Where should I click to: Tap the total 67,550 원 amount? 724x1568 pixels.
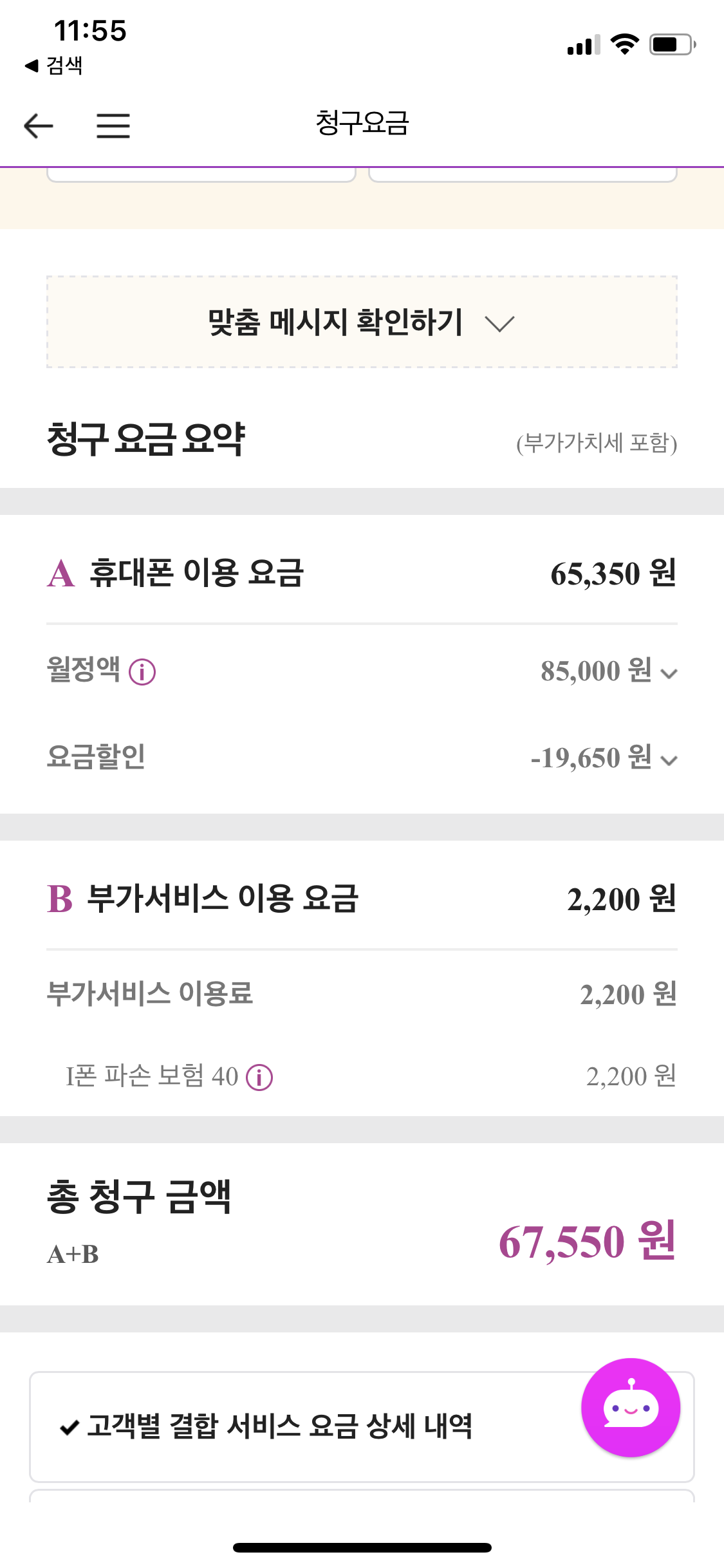[587, 1240]
